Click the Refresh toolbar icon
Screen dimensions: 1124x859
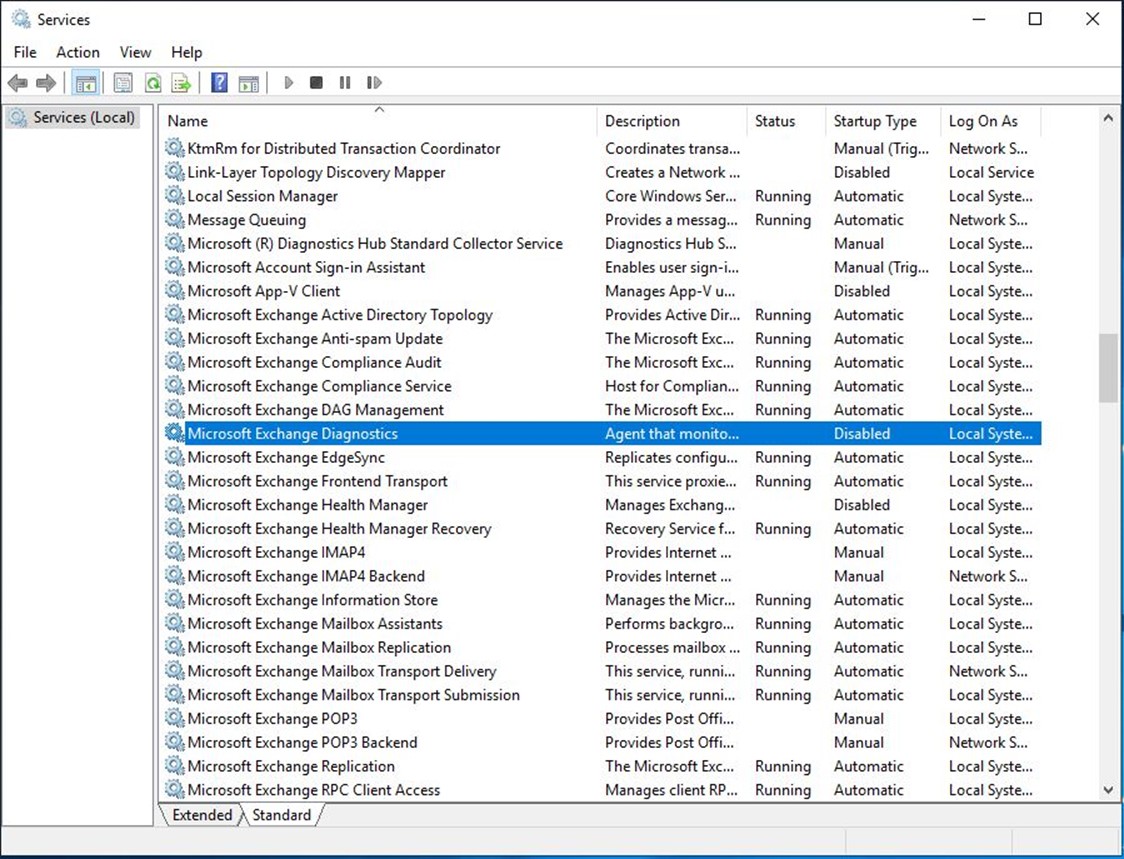tap(153, 83)
